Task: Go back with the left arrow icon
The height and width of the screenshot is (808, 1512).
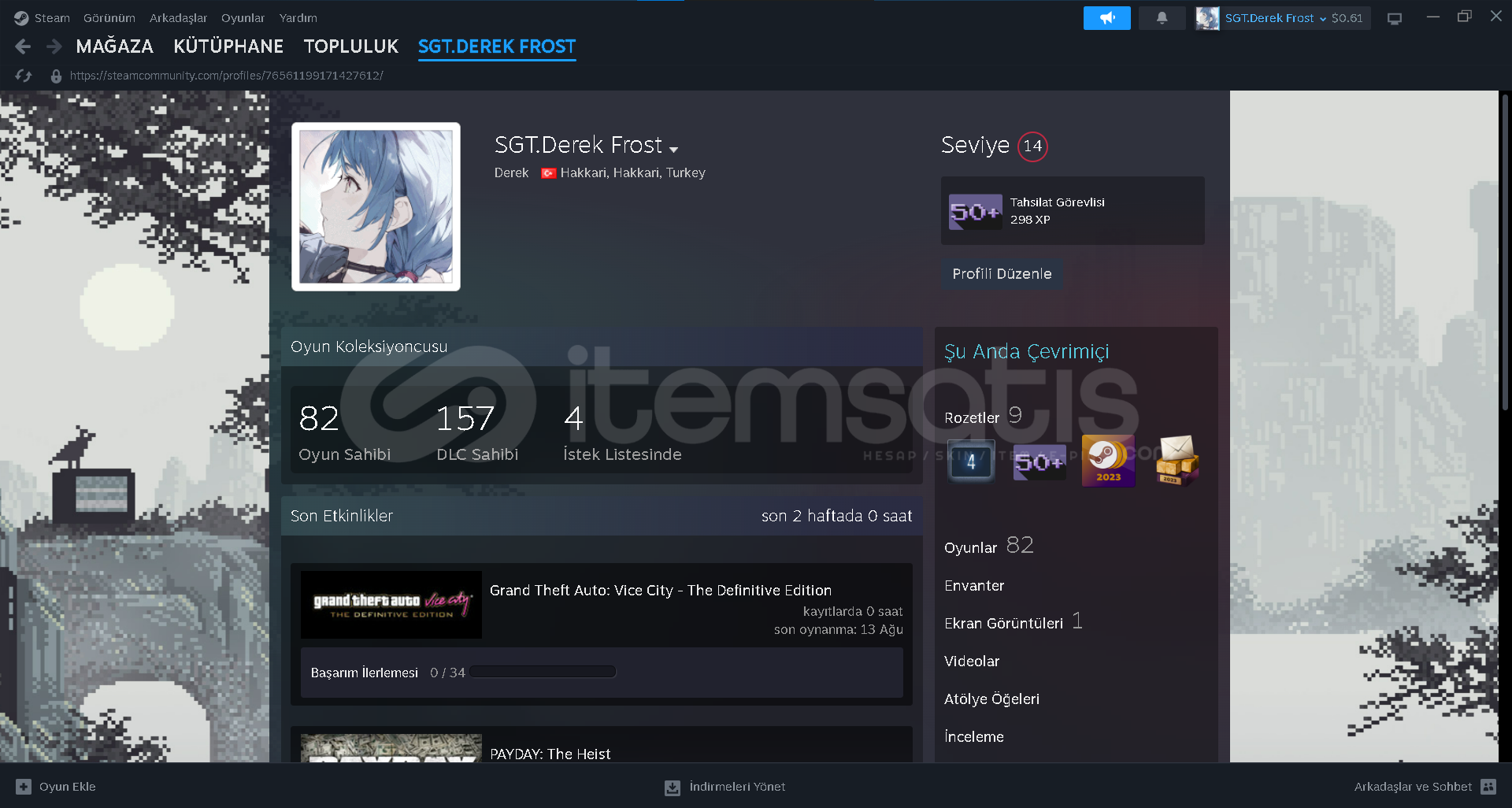Action: coord(23,46)
